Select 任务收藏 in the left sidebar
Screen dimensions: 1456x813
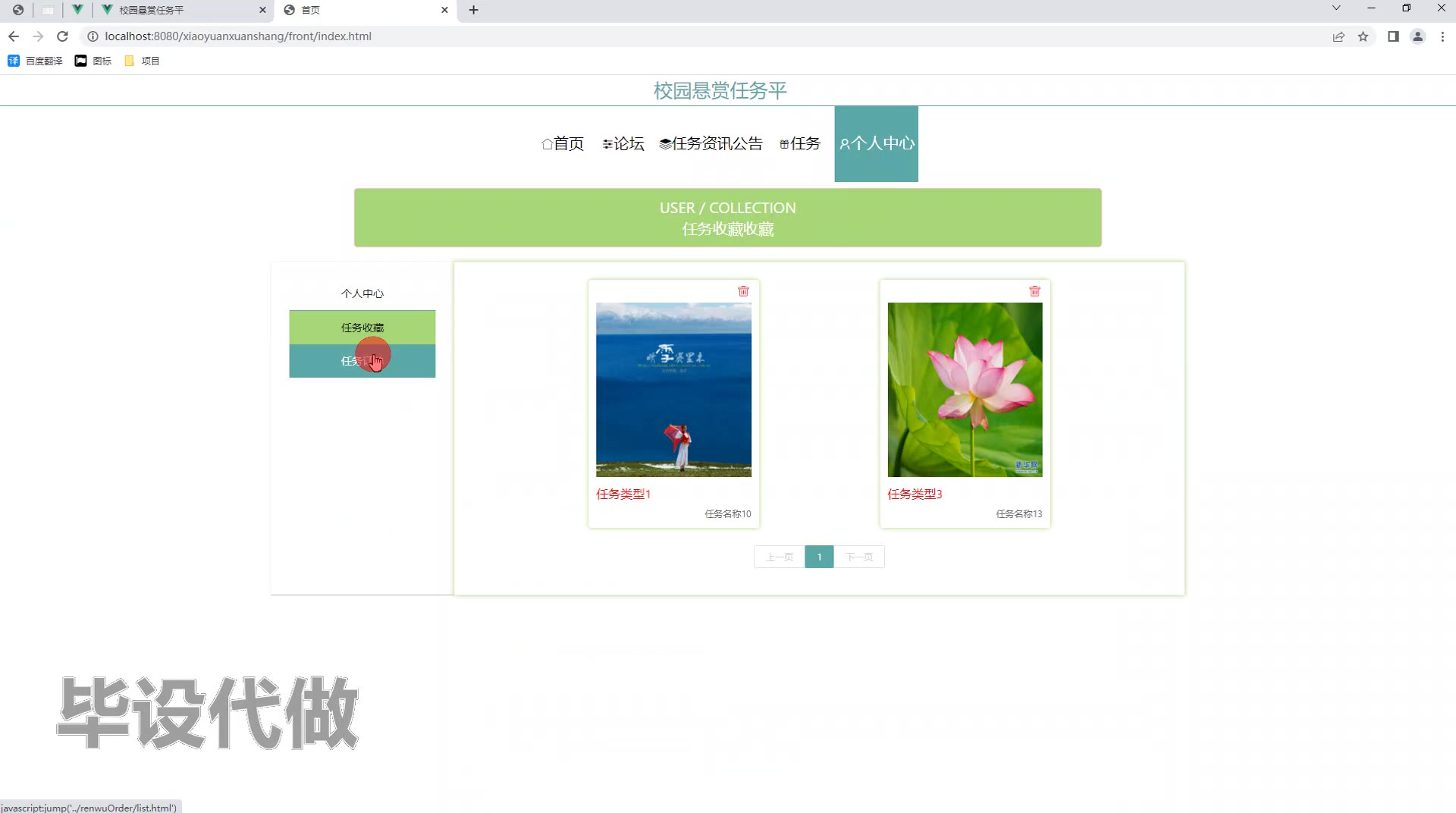tap(362, 328)
